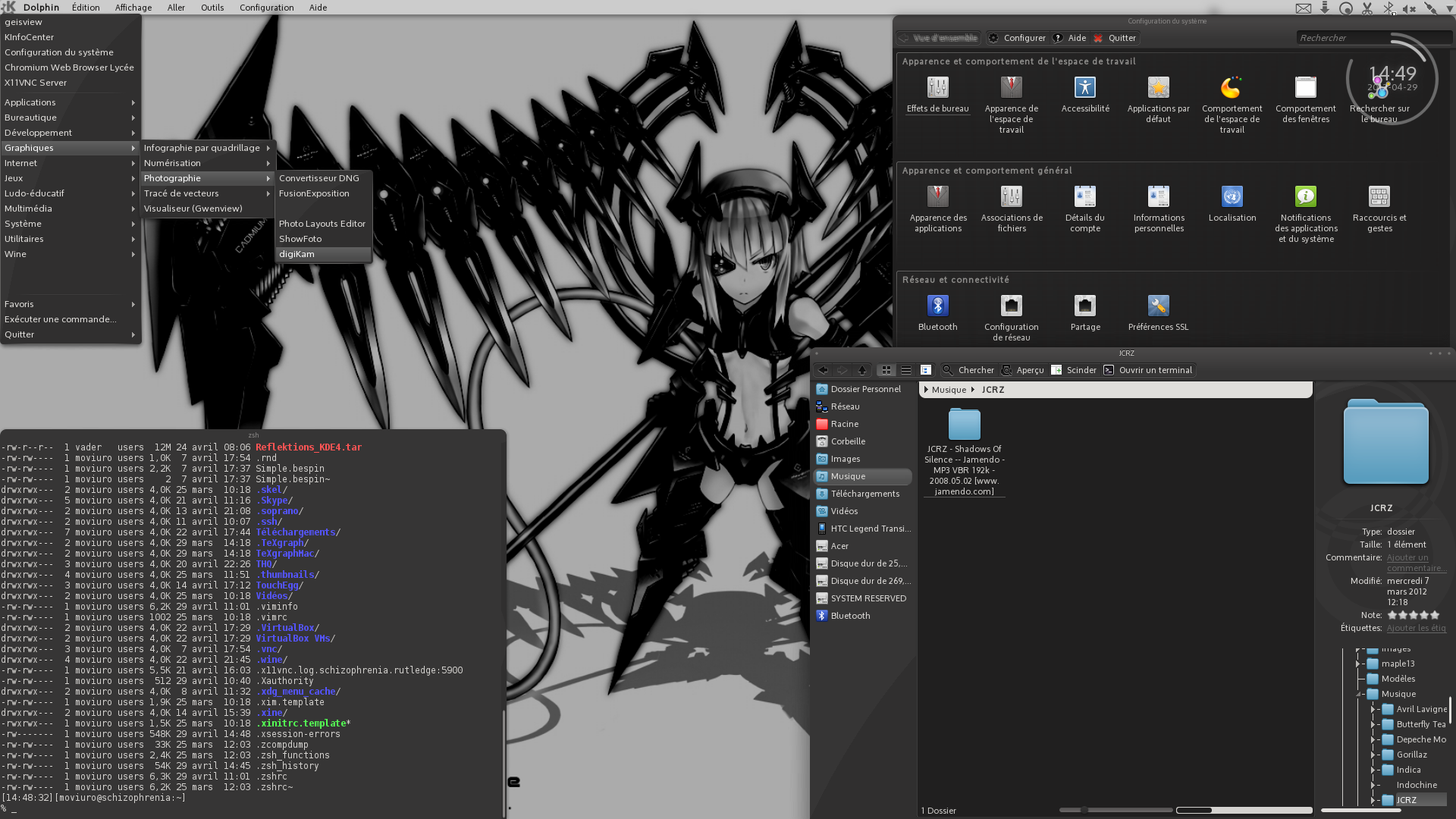Click Musique in Dolphin breadcrumb path
The height and width of the screenshot is (819, 1456).
pos(949,390)
